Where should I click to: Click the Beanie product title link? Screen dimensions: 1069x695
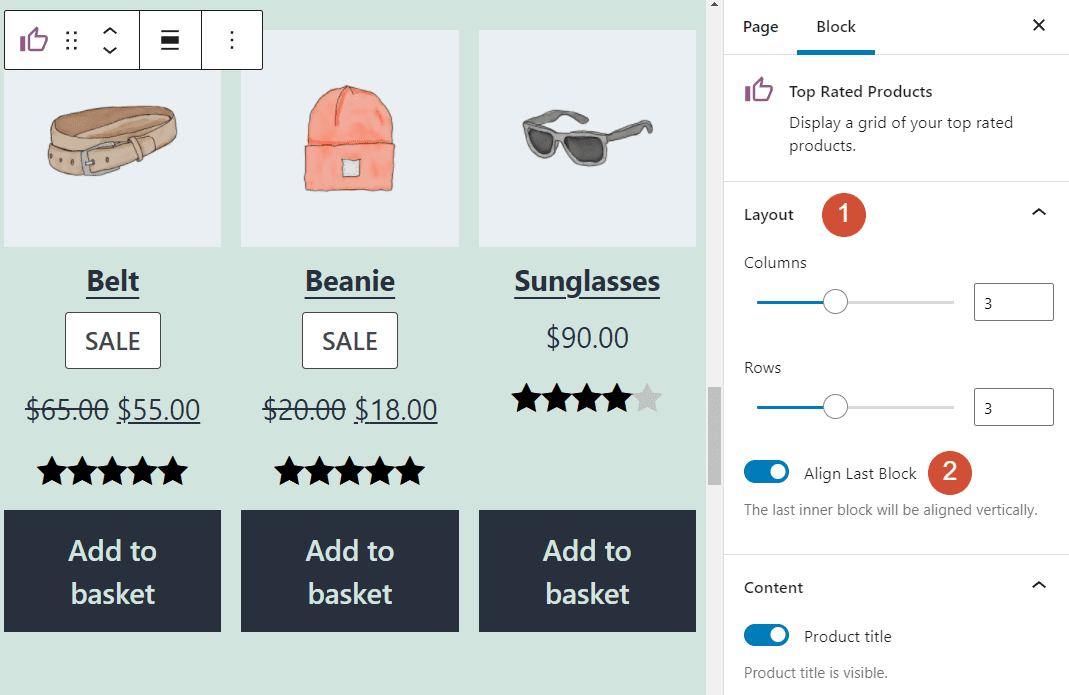coord(349,281)
